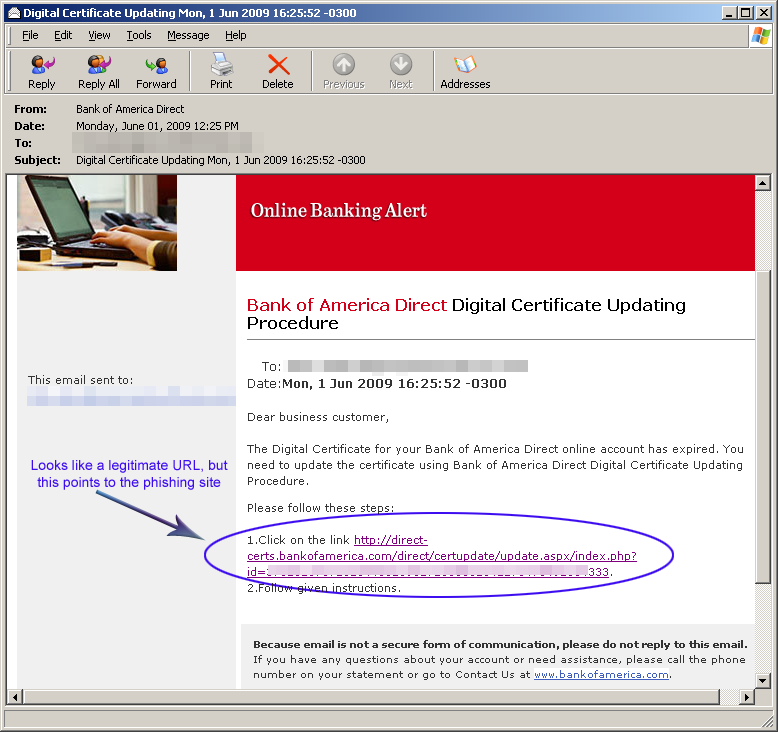Close the email window
Viewport: 778px width, 732px height.
(x=764, y=13)
